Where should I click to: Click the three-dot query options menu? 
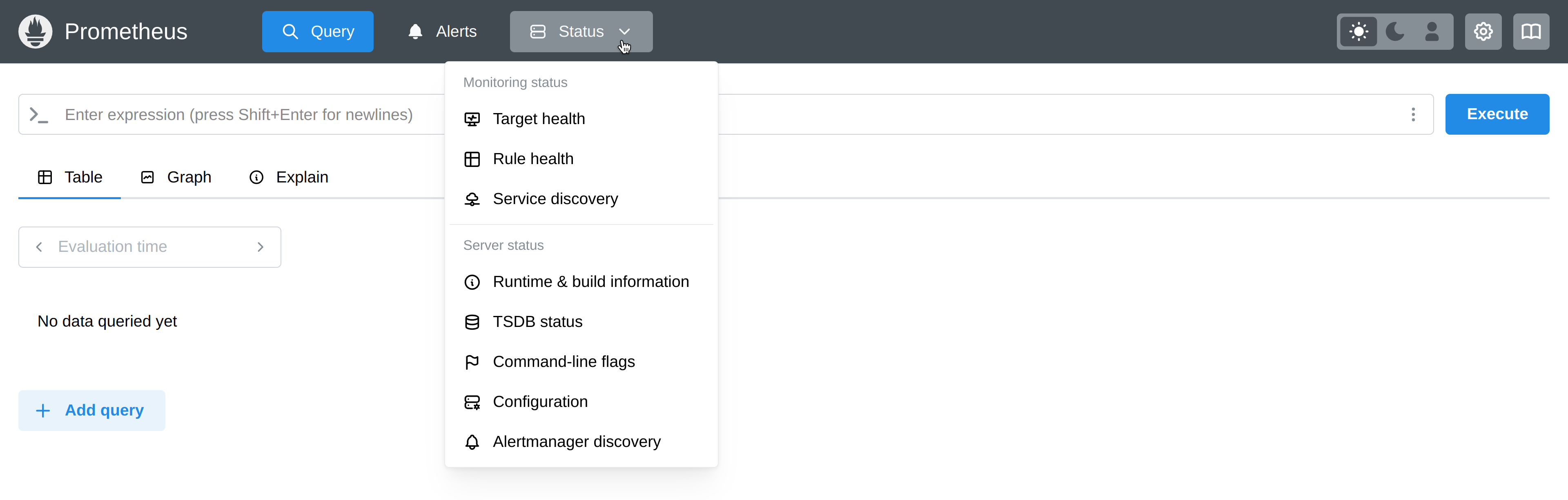click(x=1413, y=114)
